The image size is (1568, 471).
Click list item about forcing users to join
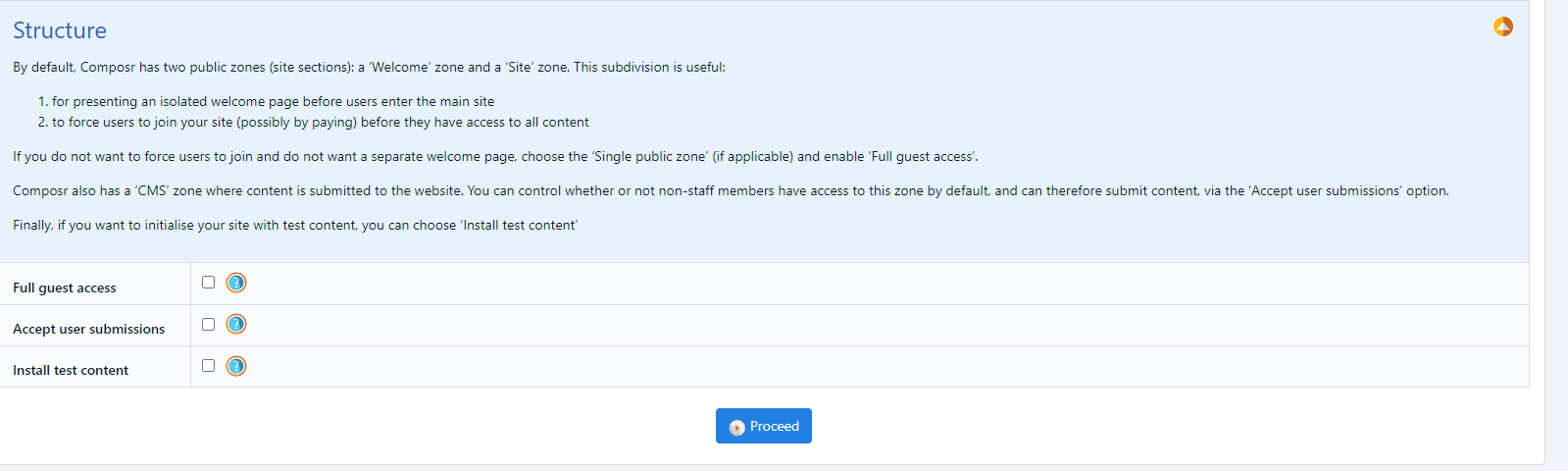320,123
